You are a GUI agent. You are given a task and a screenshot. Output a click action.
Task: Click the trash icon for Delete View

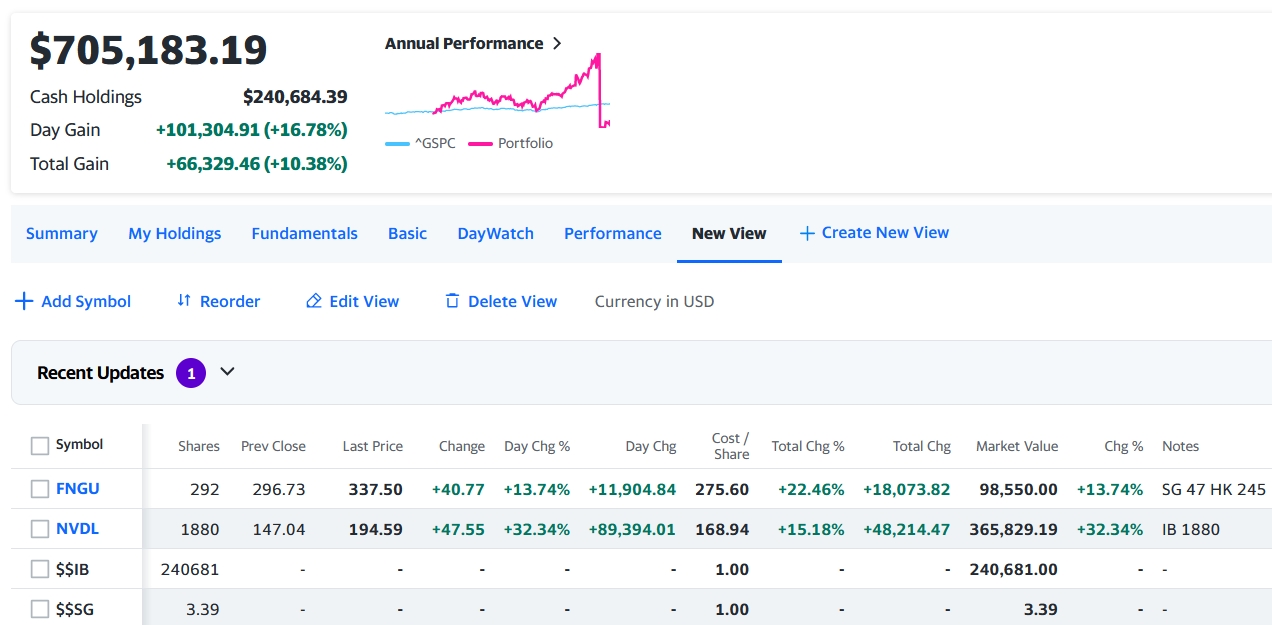(452, 301)
